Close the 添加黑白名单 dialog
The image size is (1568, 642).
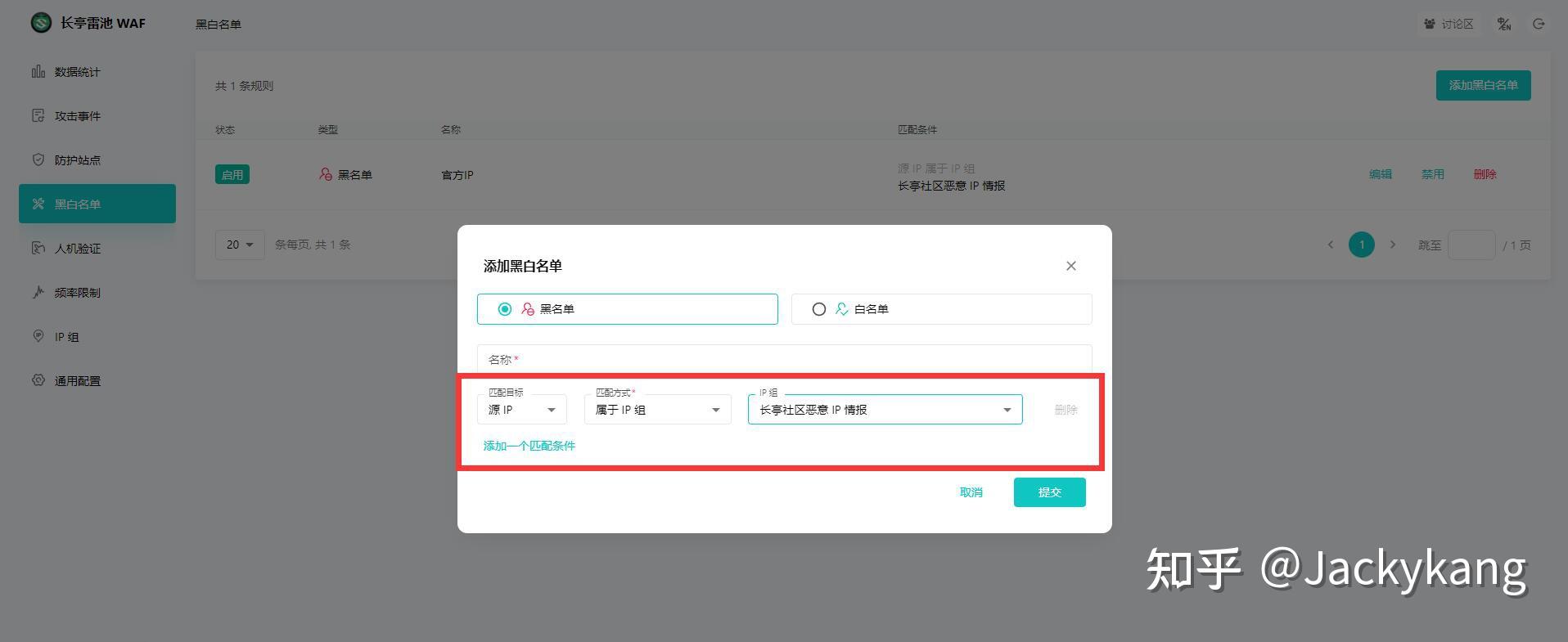(1071, 266)
